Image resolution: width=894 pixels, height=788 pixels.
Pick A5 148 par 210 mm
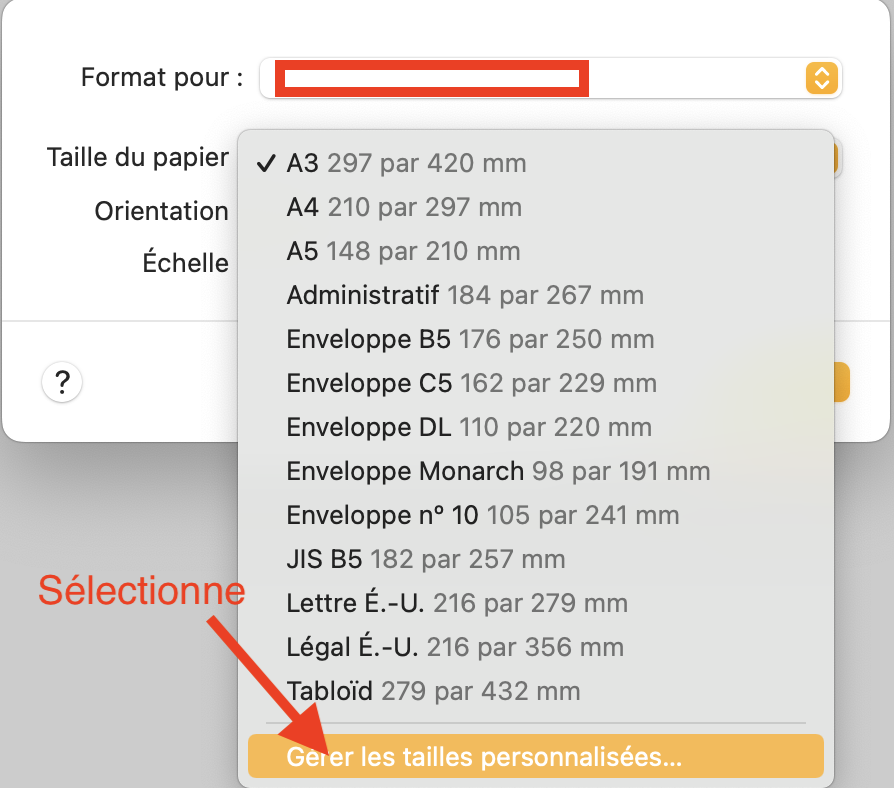pyautogui.click(x=403, y=251)
